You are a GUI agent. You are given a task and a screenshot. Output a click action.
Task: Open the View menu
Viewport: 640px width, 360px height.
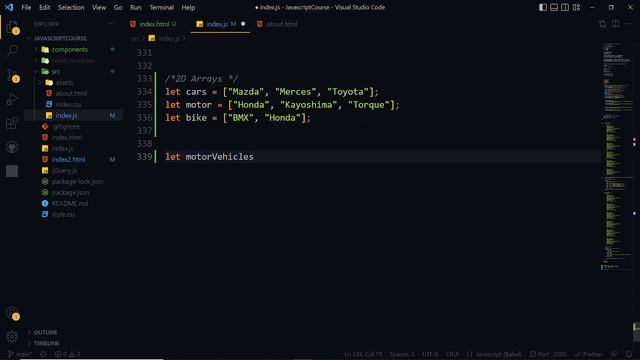tap(99, 7)
